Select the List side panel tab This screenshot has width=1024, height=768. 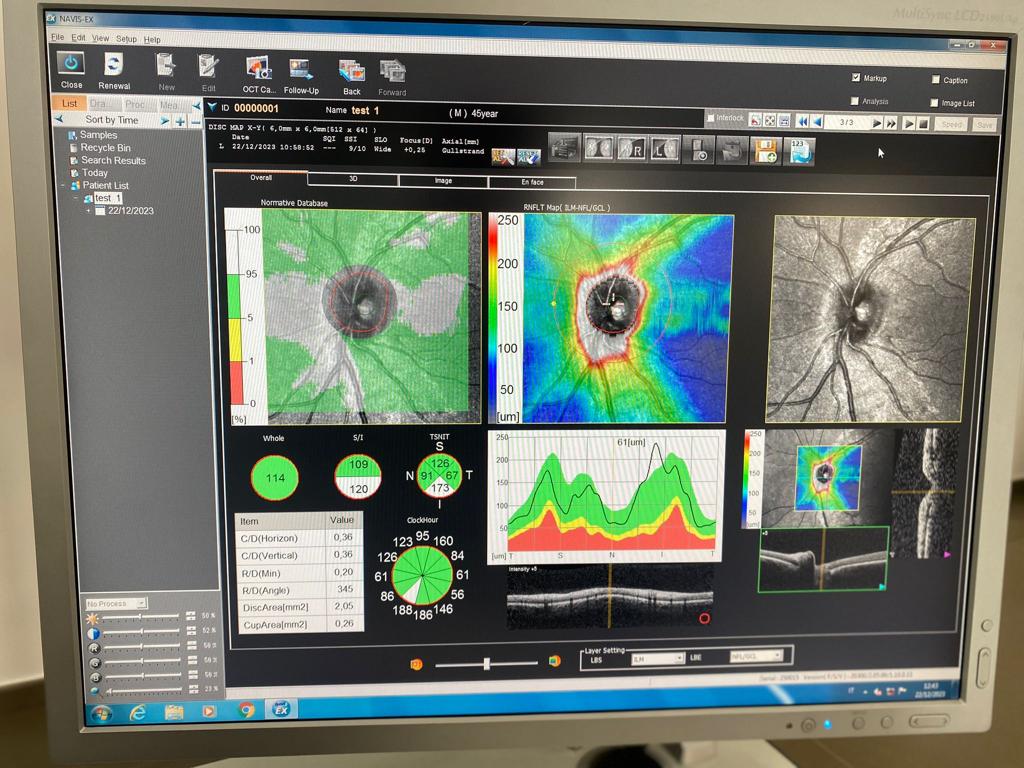click(x=69, y=103)
